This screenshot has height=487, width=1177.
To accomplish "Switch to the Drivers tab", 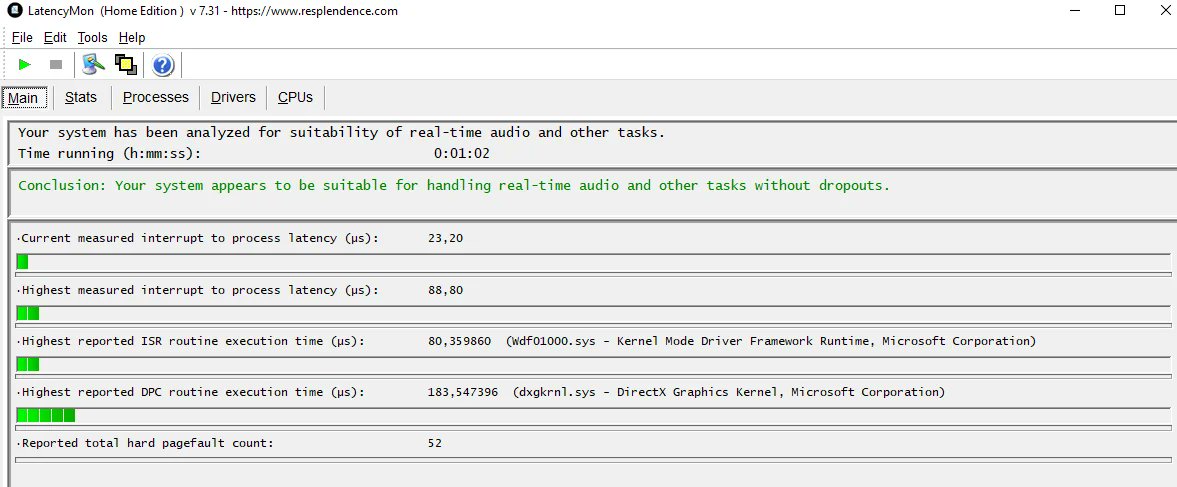I will (x=233, y=98).
